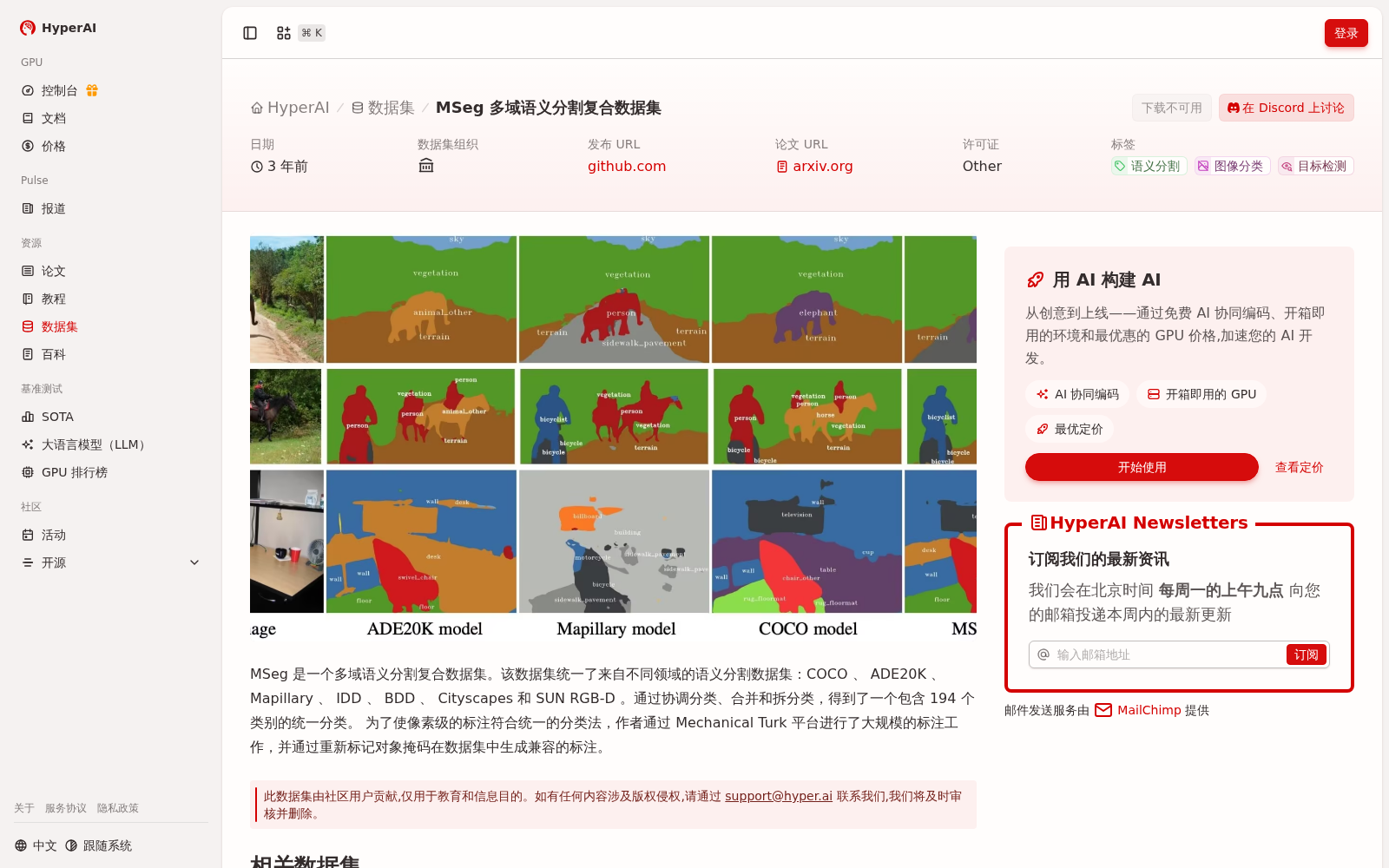This screenshot has height=868, width=1389.
Task: Click the 活动 calendar icon
Action: tap(28, 535)
